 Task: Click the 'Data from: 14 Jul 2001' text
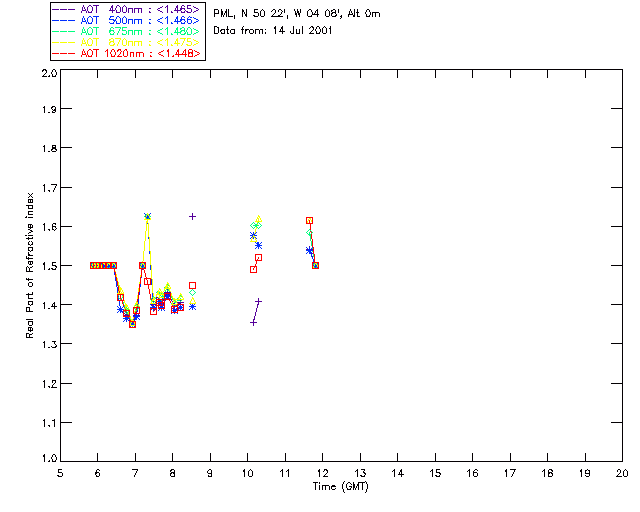tap(273, 31)
